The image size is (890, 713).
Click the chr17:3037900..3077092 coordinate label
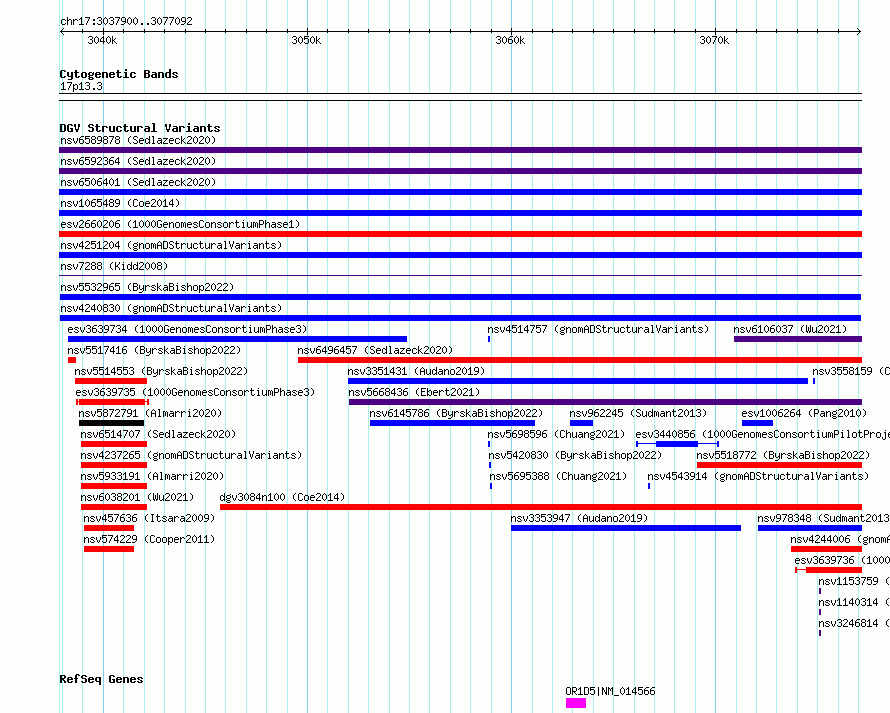(x=127, y=21)
